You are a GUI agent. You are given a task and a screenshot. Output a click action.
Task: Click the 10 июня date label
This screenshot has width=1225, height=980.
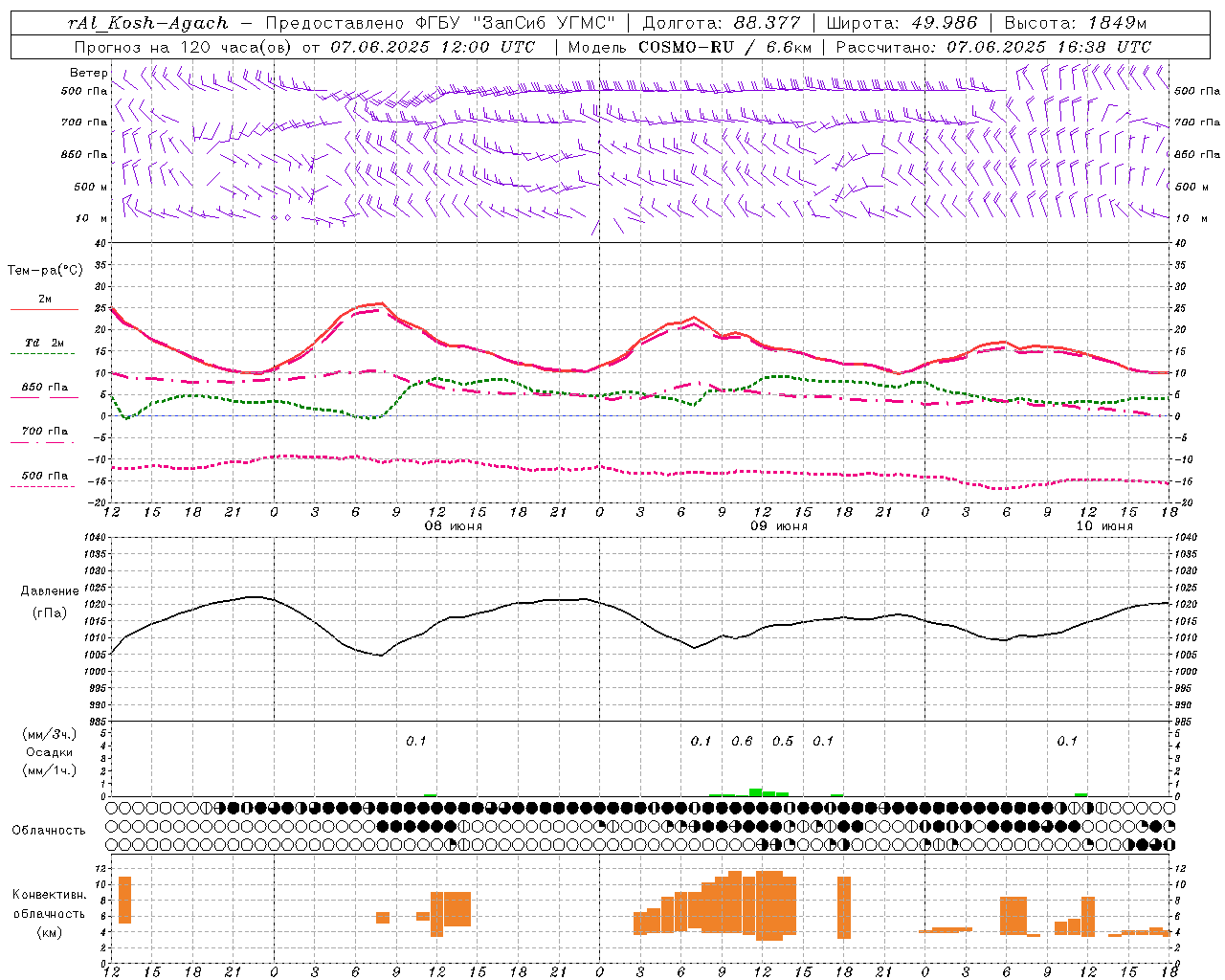click(x=1104, y=526)
